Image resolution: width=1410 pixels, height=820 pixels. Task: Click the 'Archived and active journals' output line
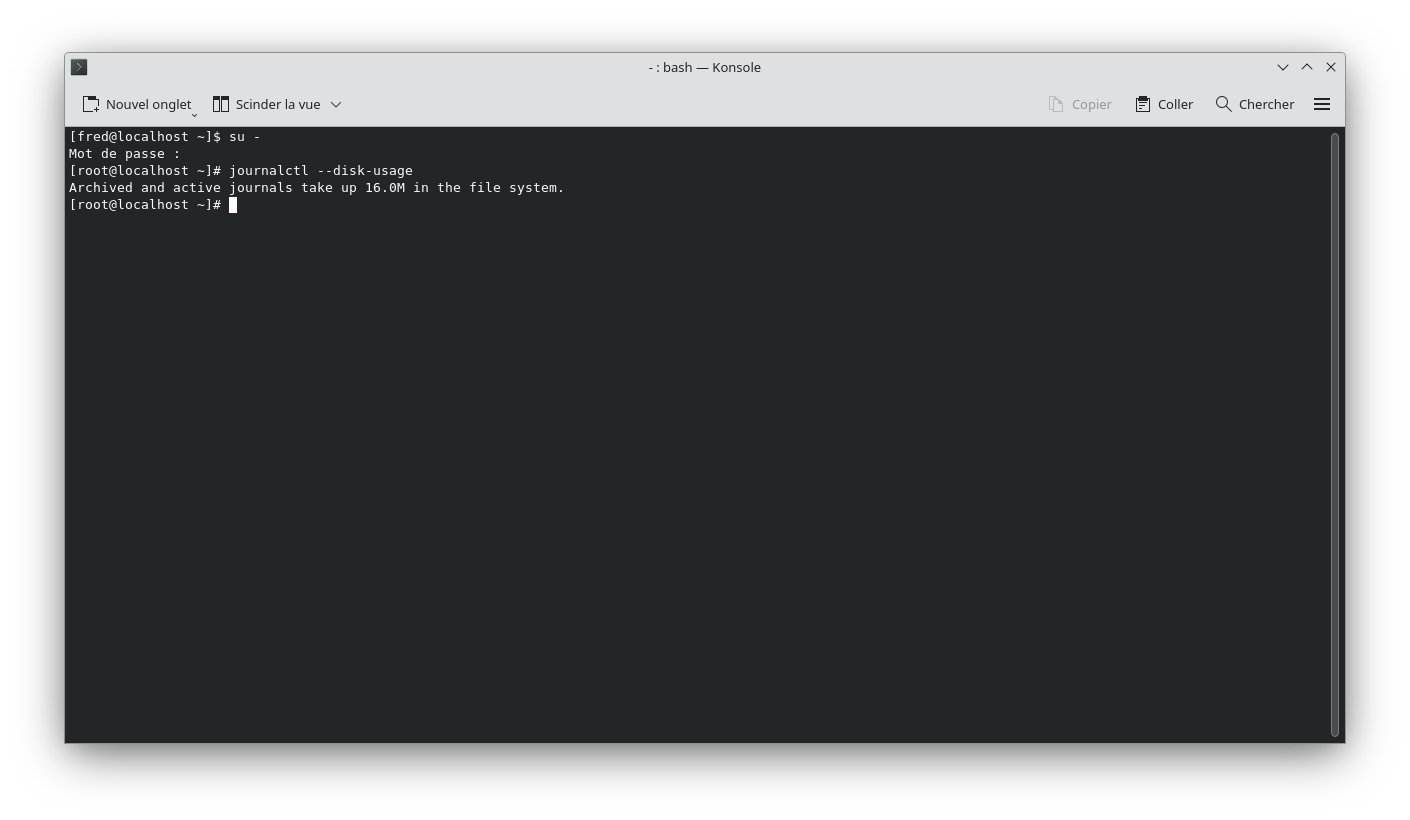coord(316,188)
